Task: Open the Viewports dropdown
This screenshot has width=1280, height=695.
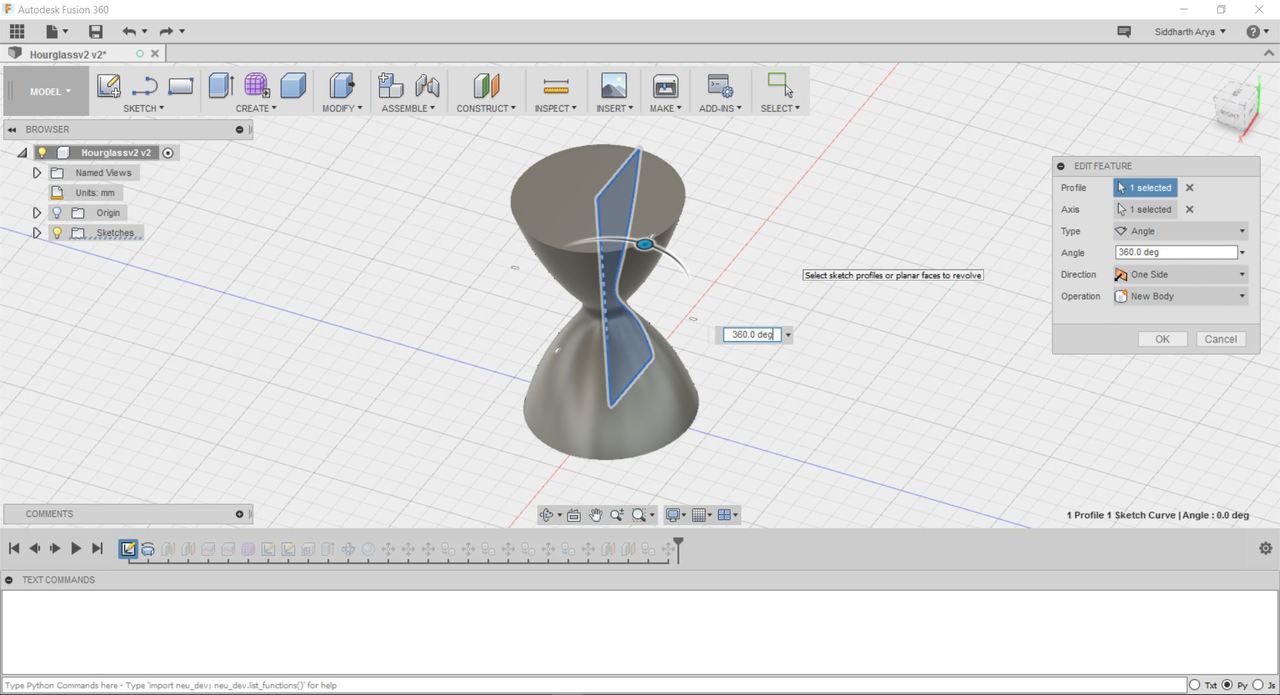Action: pyautogui.click(x=729, y=515)
